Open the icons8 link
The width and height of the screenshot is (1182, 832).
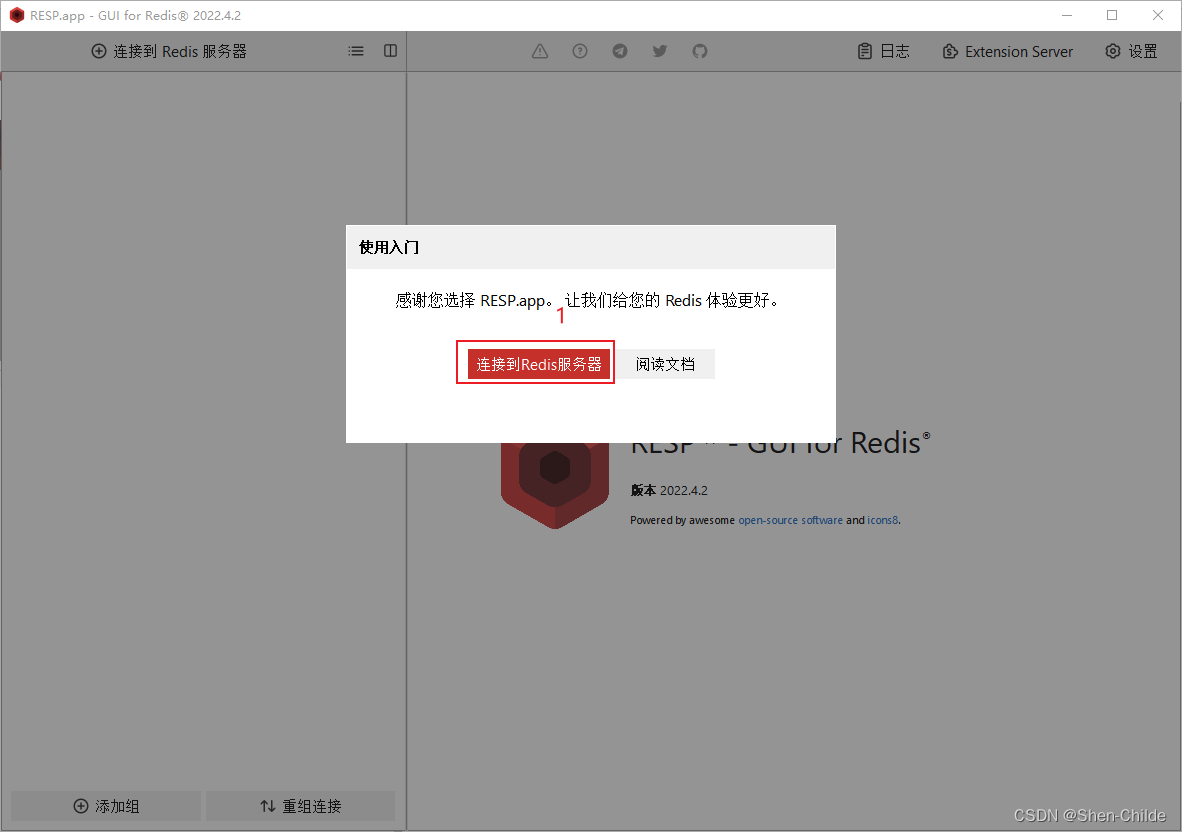pos(882,520)
